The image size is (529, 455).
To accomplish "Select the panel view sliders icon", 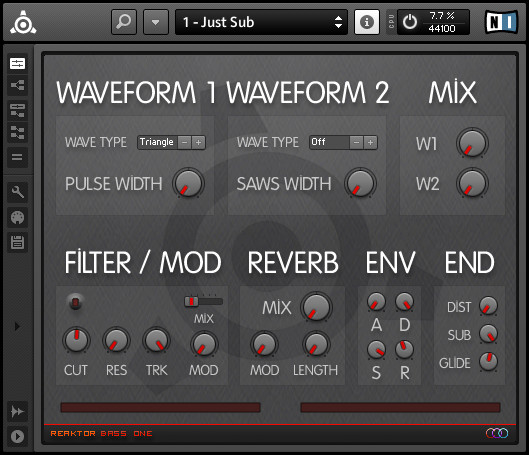I will point(18,63).
